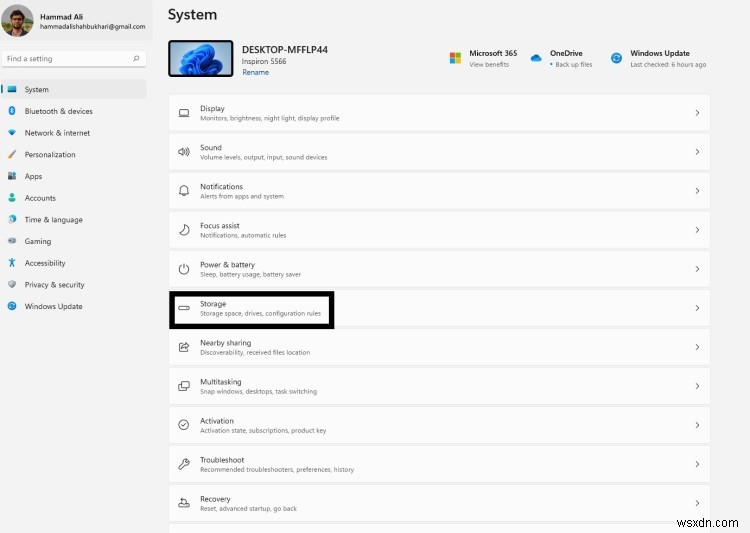Click the Accounts person icon

pos(12,198)
